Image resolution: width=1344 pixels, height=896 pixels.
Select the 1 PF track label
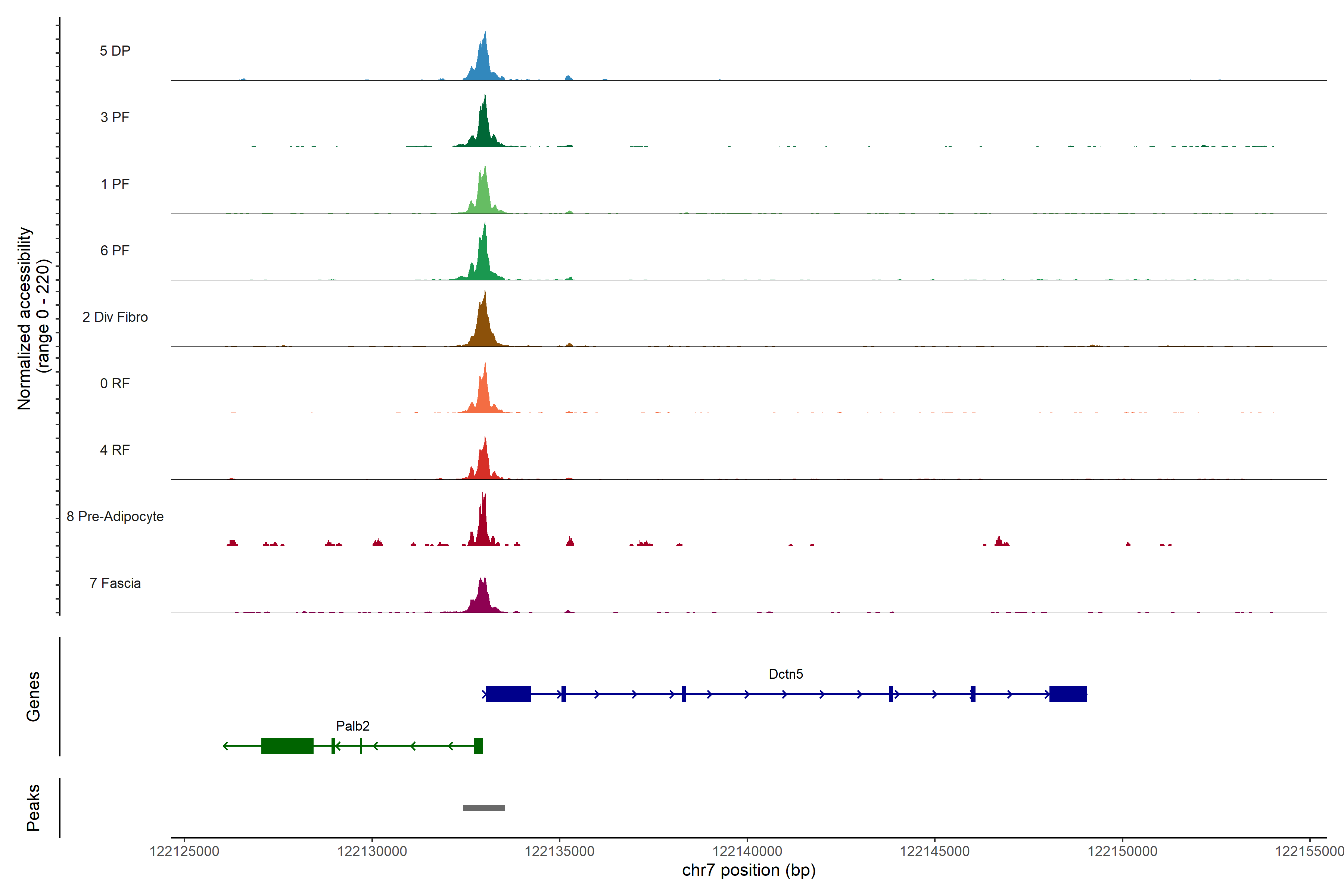pyautogui.click(x=115, y=184)
